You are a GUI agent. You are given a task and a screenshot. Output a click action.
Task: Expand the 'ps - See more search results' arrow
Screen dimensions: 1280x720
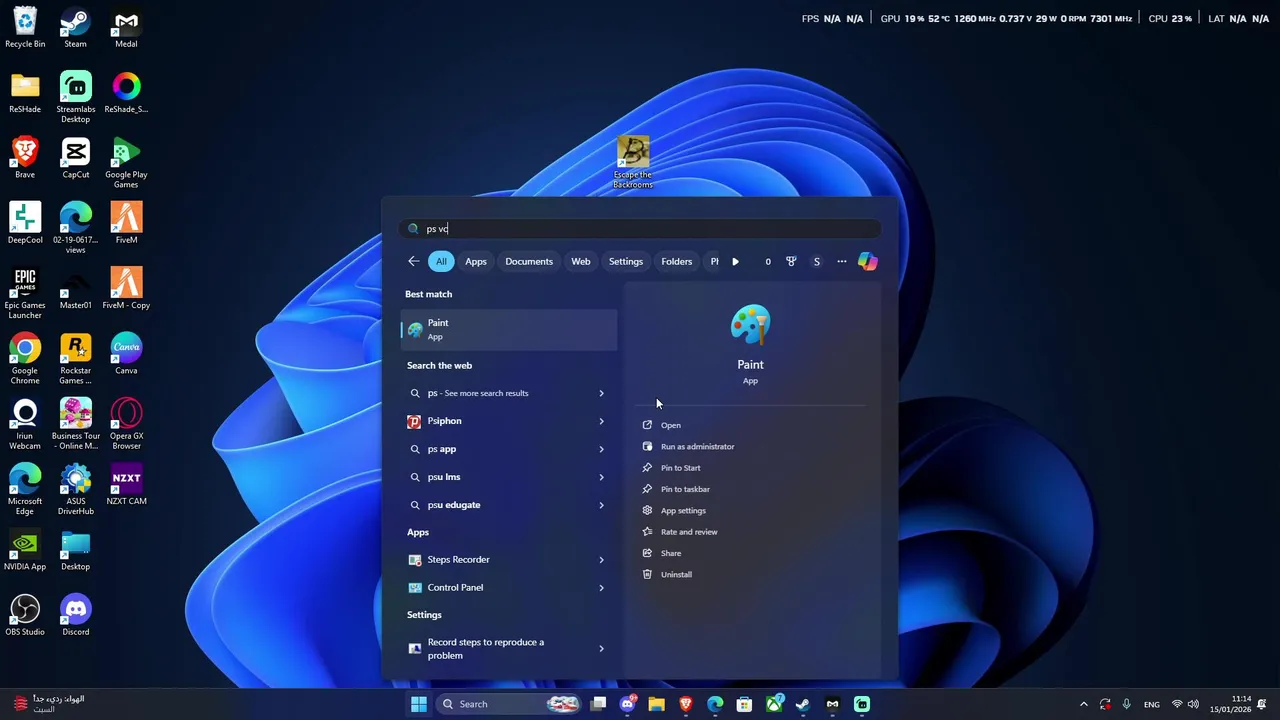click(601, 393)
